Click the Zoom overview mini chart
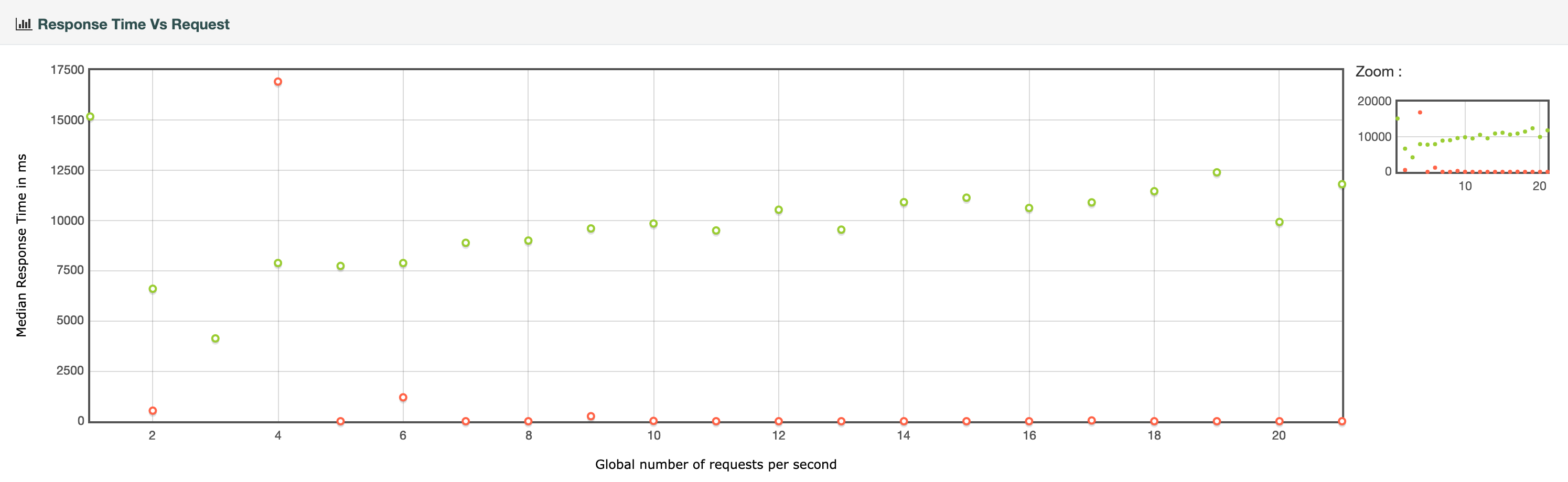 point(1472,137)
